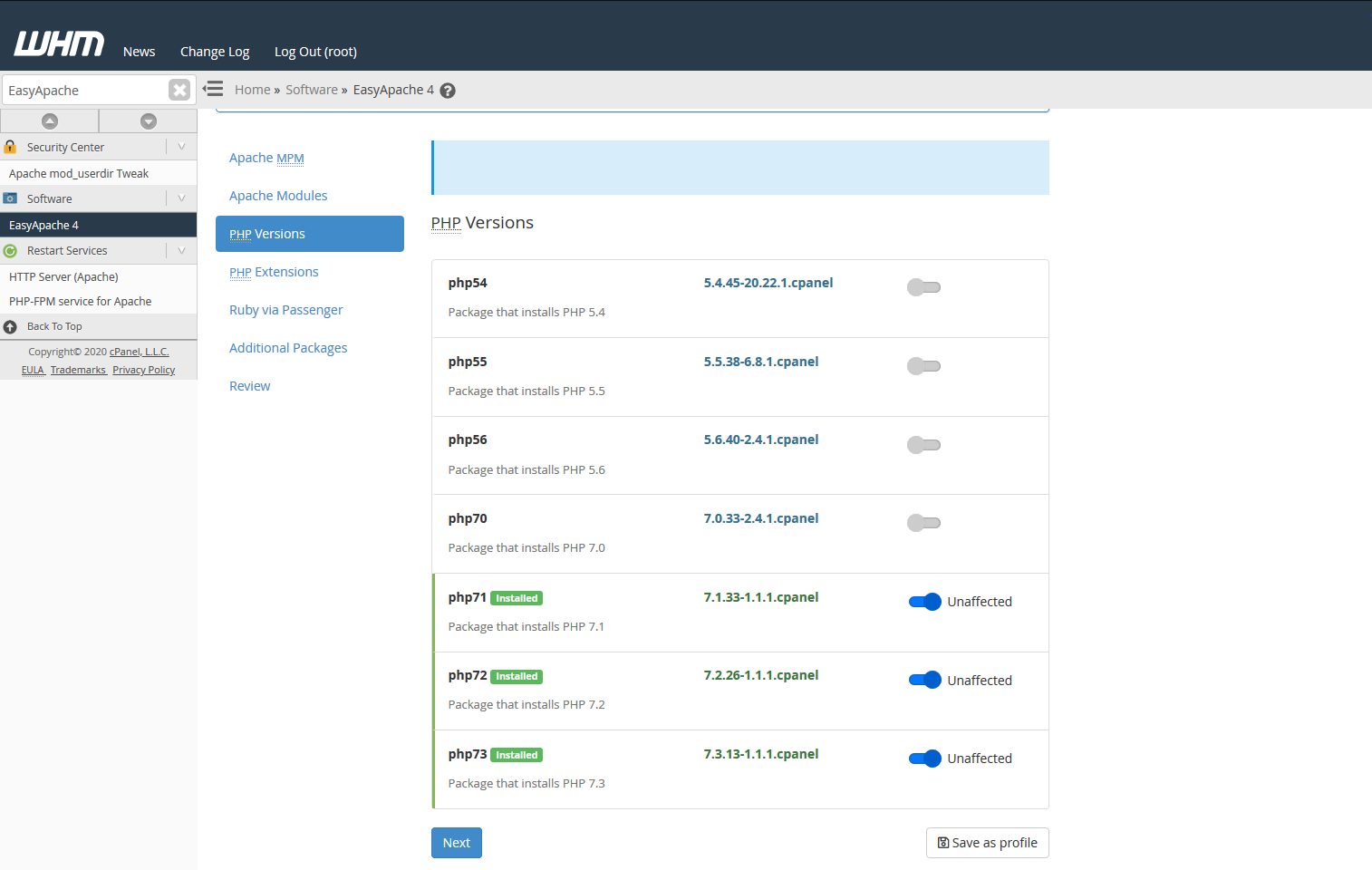
Task: Collapse the Restart Services section chevron
Action: coord(181,251)
